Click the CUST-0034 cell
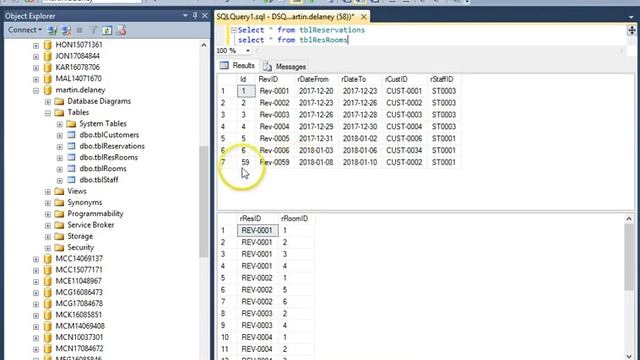 pos(404,150)
